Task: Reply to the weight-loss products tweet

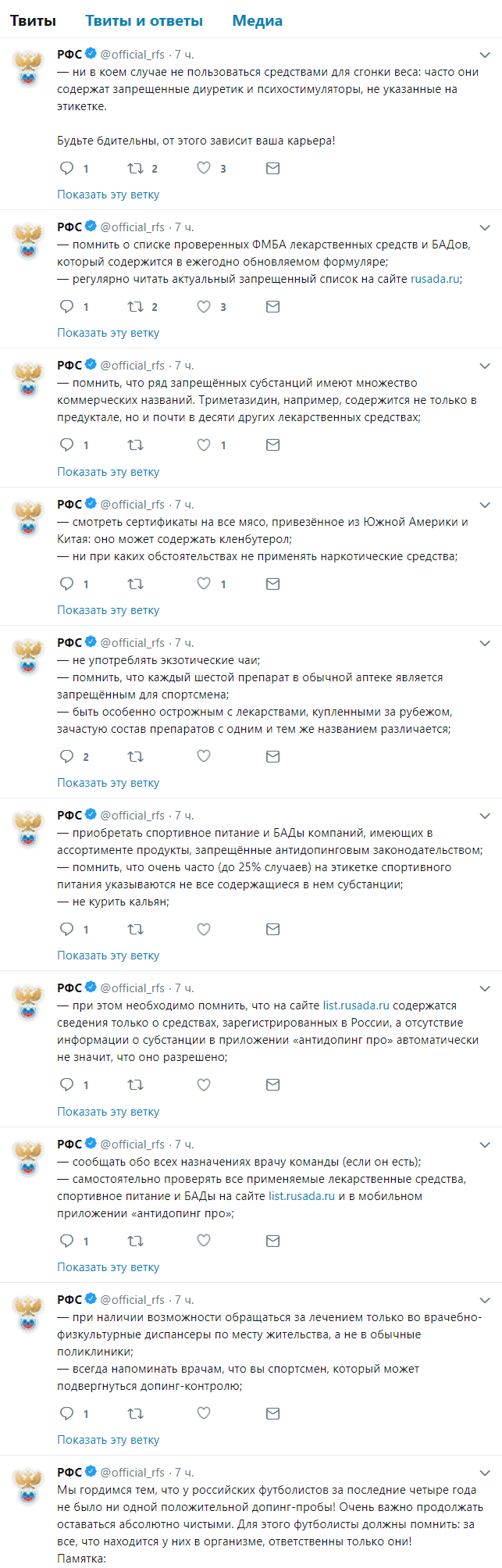Action: (x=67, y=168)
